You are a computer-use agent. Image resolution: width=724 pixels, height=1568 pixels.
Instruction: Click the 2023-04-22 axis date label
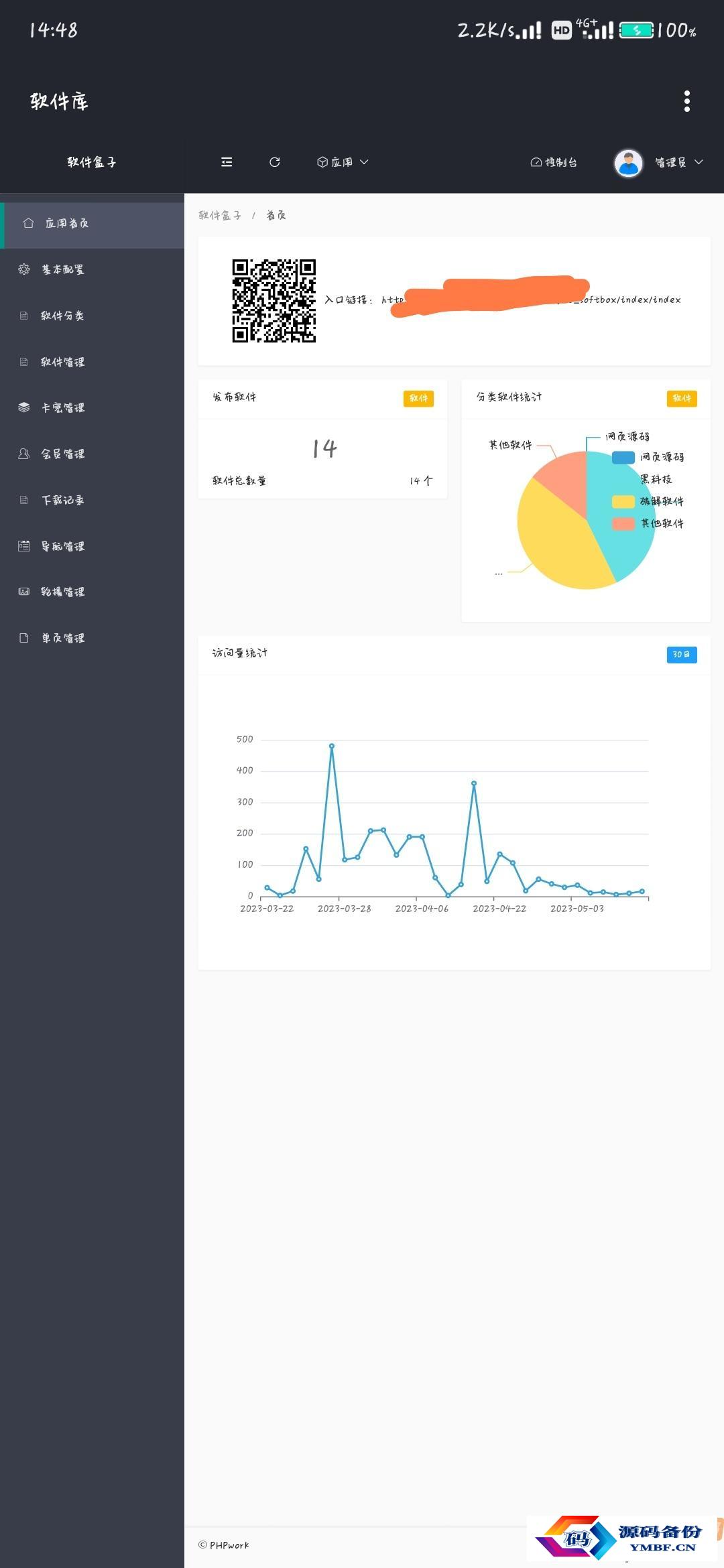point(499,909)
